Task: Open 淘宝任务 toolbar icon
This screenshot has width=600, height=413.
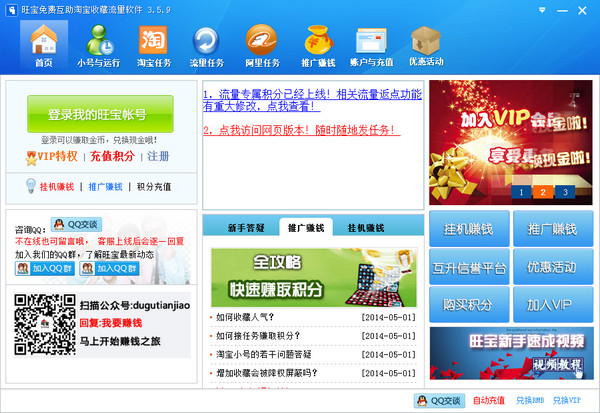Action: (x=154, y=45)
